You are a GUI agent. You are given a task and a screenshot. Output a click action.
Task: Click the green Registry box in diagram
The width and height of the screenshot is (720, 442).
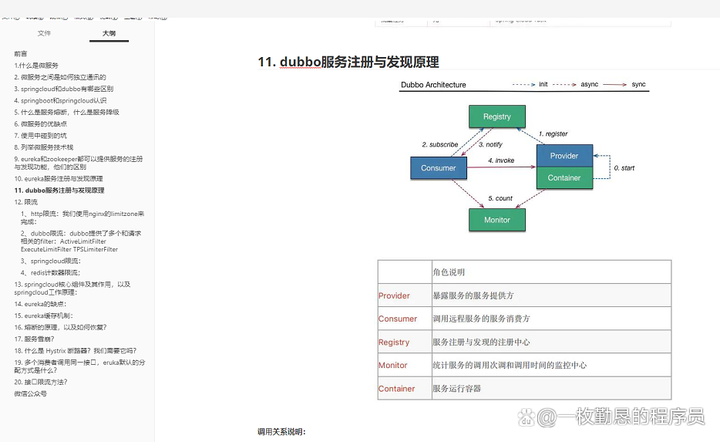point(497,117)
